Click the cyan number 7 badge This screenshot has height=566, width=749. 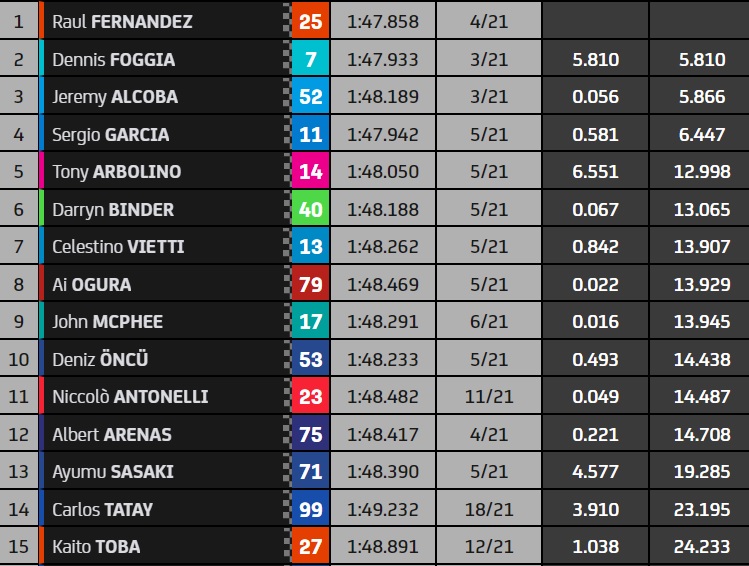coord(310,59)
